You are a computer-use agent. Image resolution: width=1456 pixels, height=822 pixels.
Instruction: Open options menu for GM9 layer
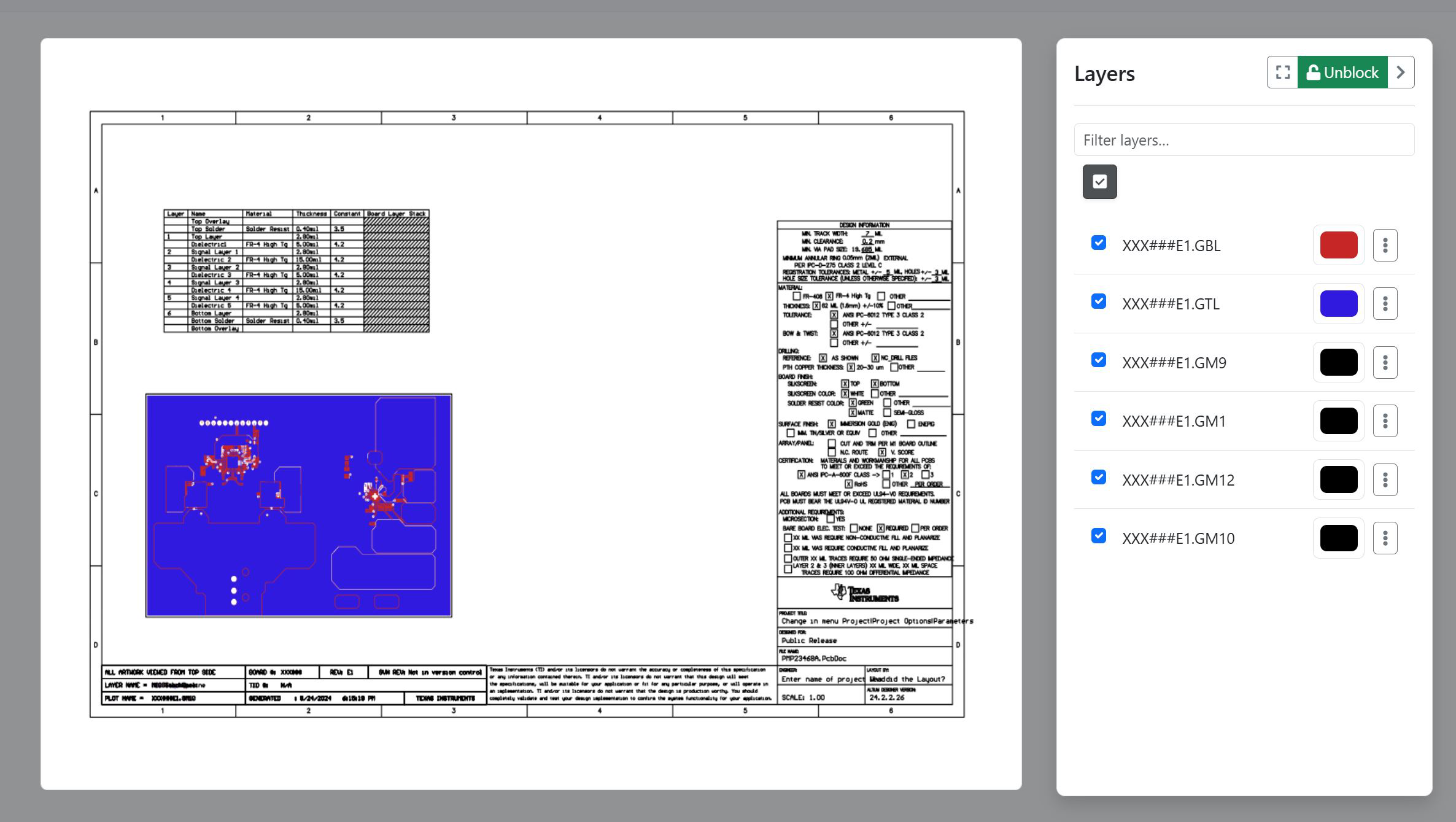pos(1385,362)
